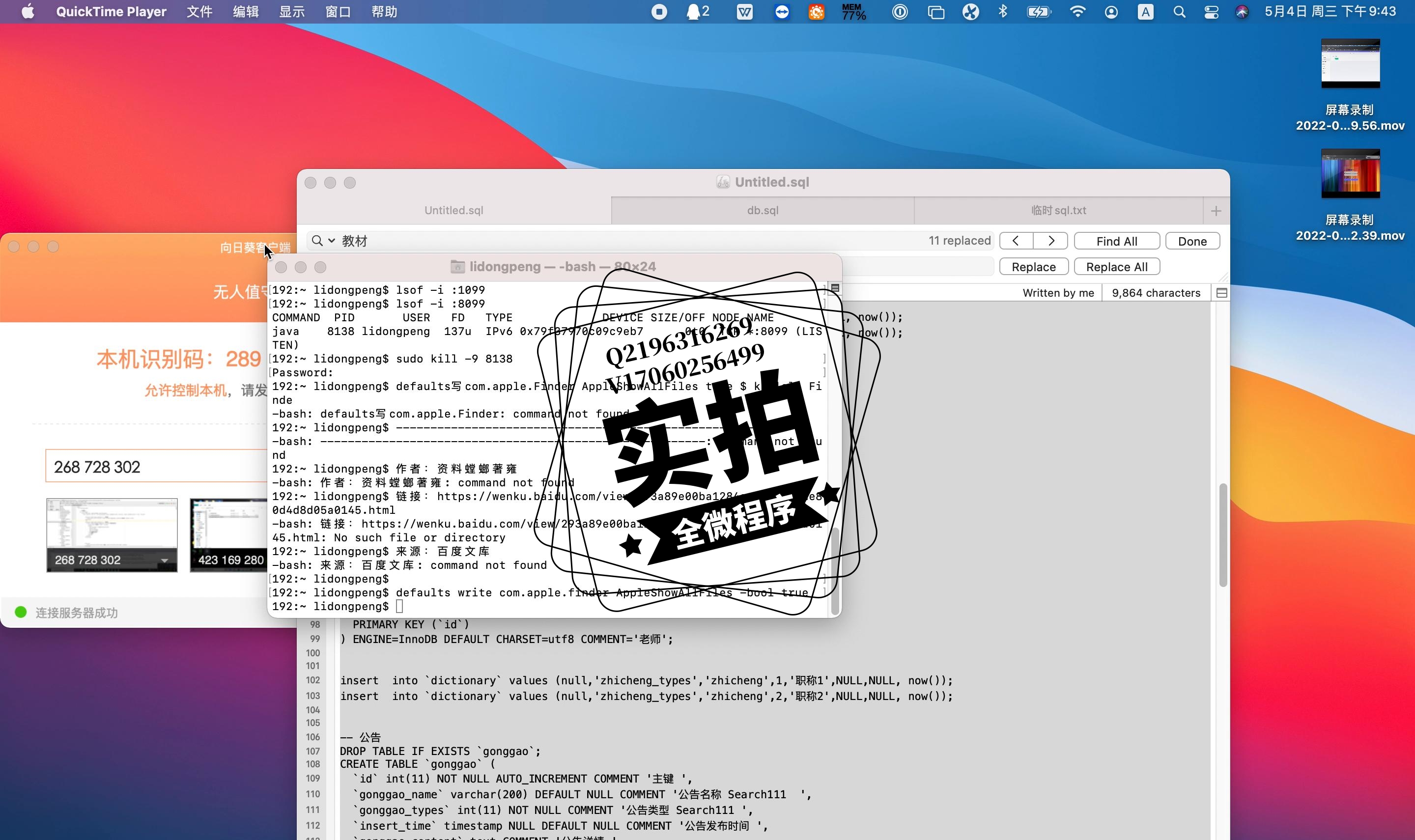1415x840 pixels.
Task: Show the MEM 77% memory status
Action: pos(853,12)
